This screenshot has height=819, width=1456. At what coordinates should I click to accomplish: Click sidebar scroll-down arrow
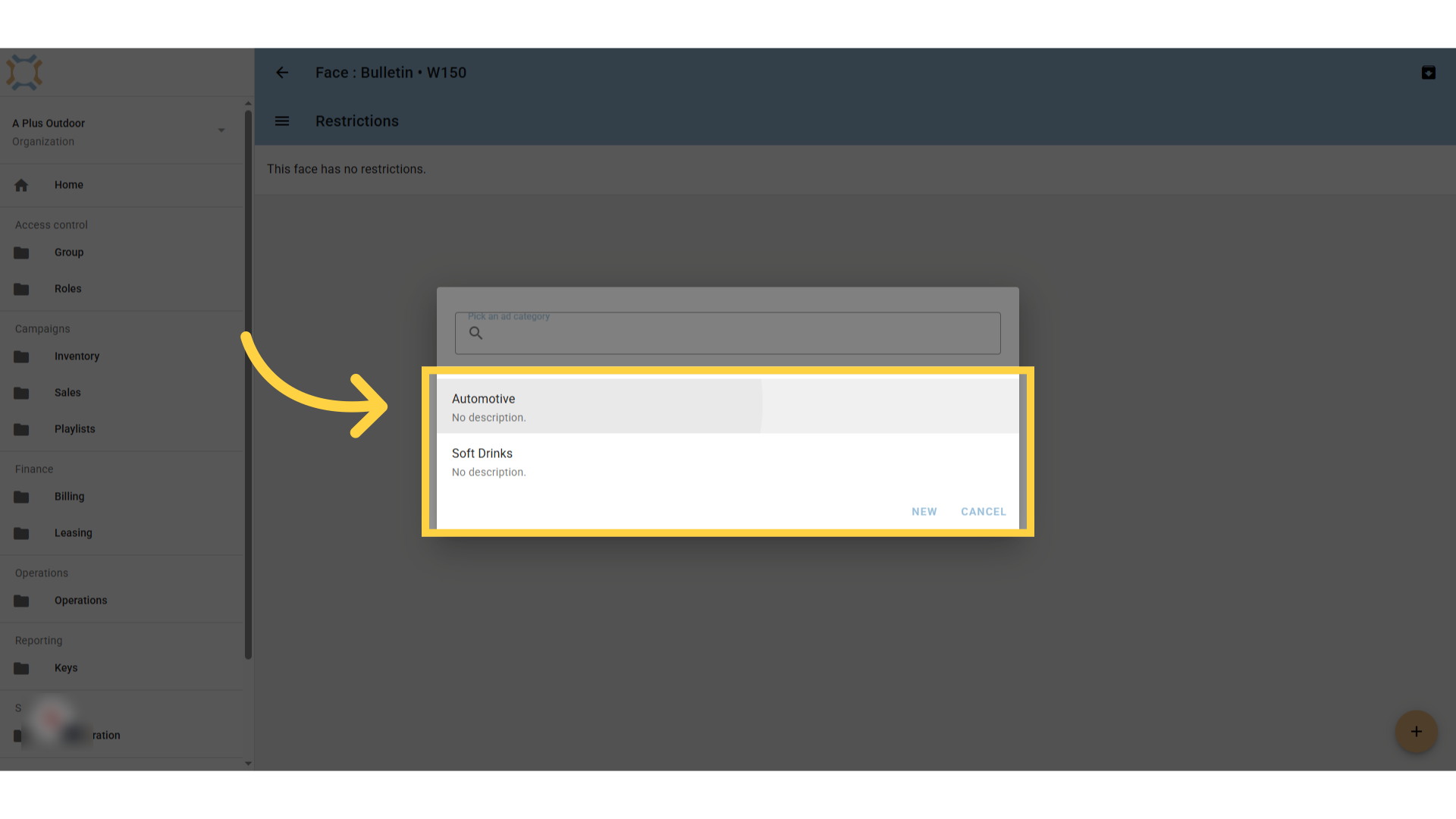click(248, 764)
